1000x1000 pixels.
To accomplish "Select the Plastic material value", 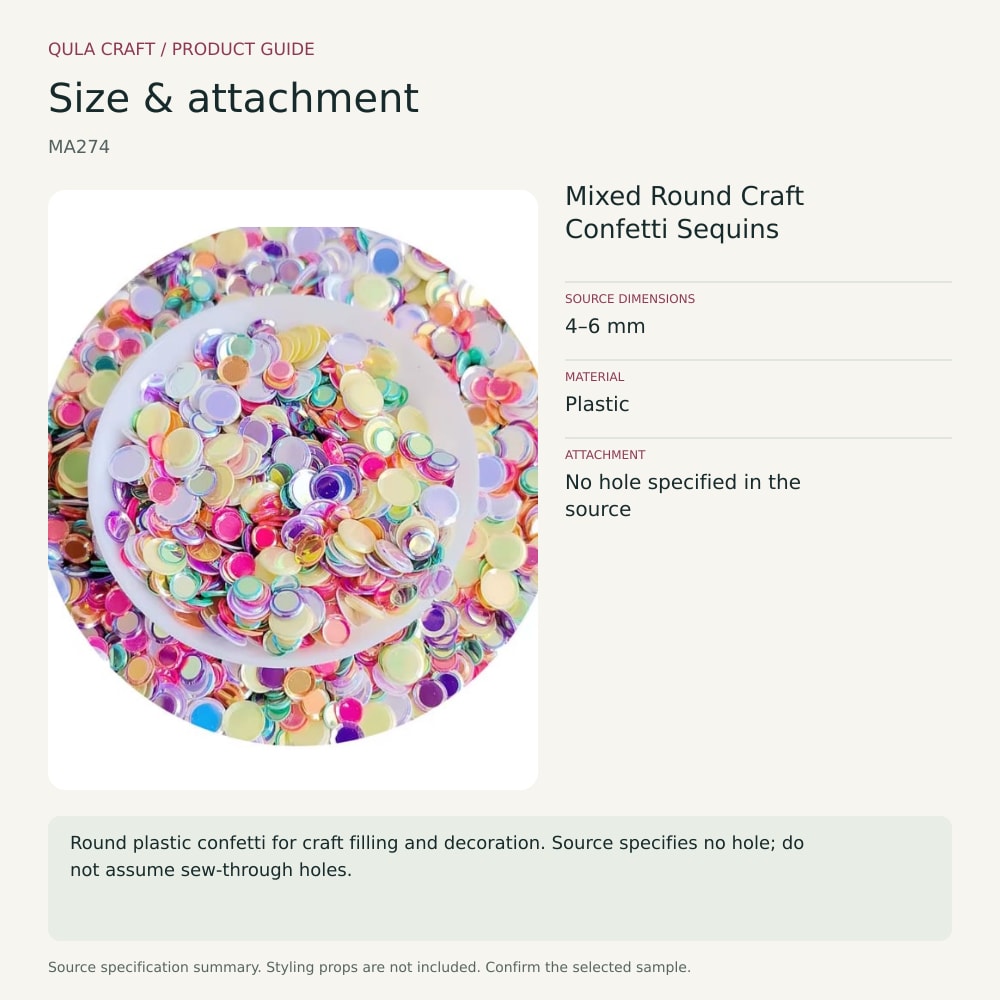I will point(597,404).
